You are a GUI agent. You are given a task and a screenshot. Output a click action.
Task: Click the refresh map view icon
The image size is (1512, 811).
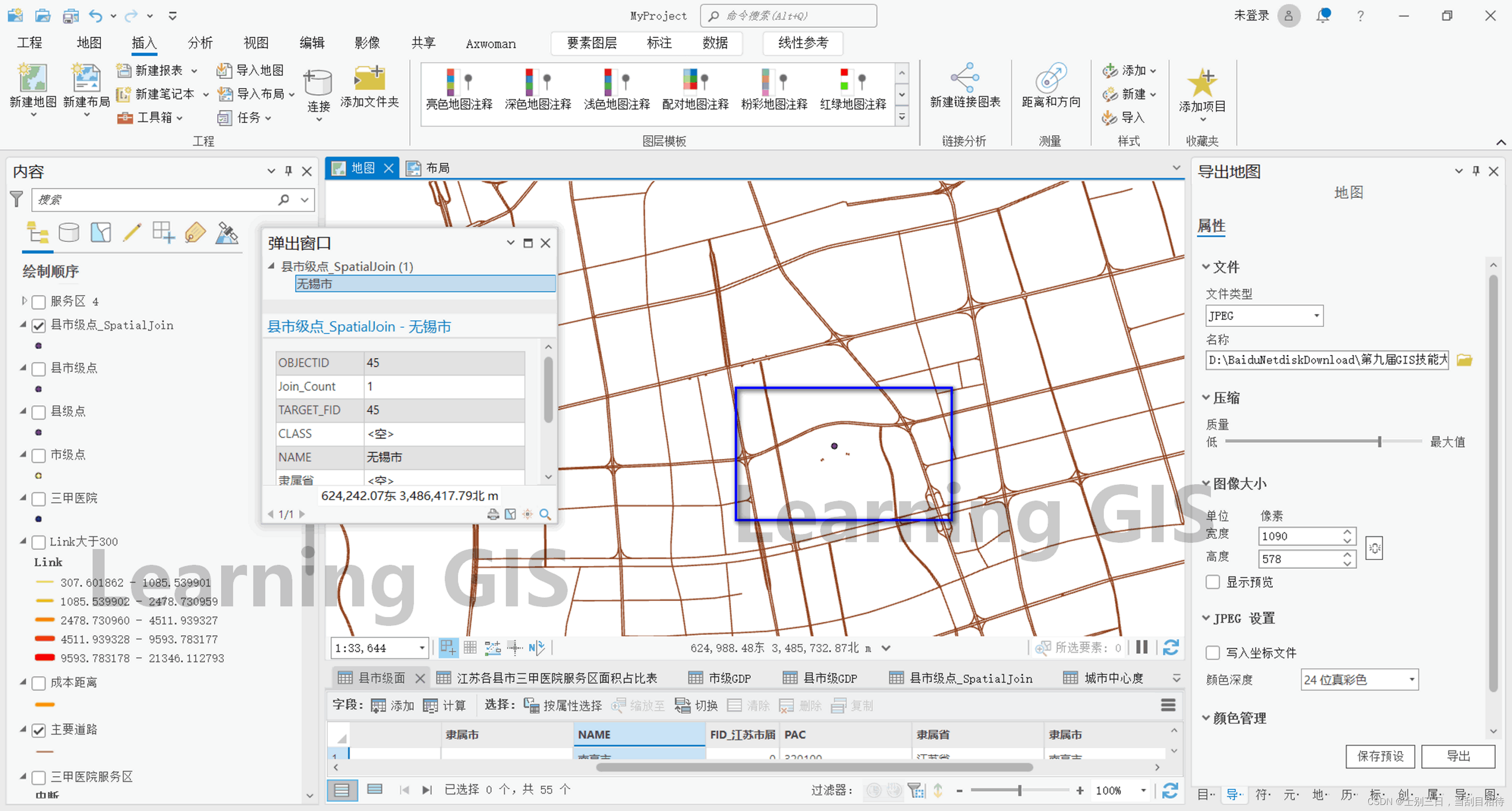pyautogui.click(x=1170, y=648)
